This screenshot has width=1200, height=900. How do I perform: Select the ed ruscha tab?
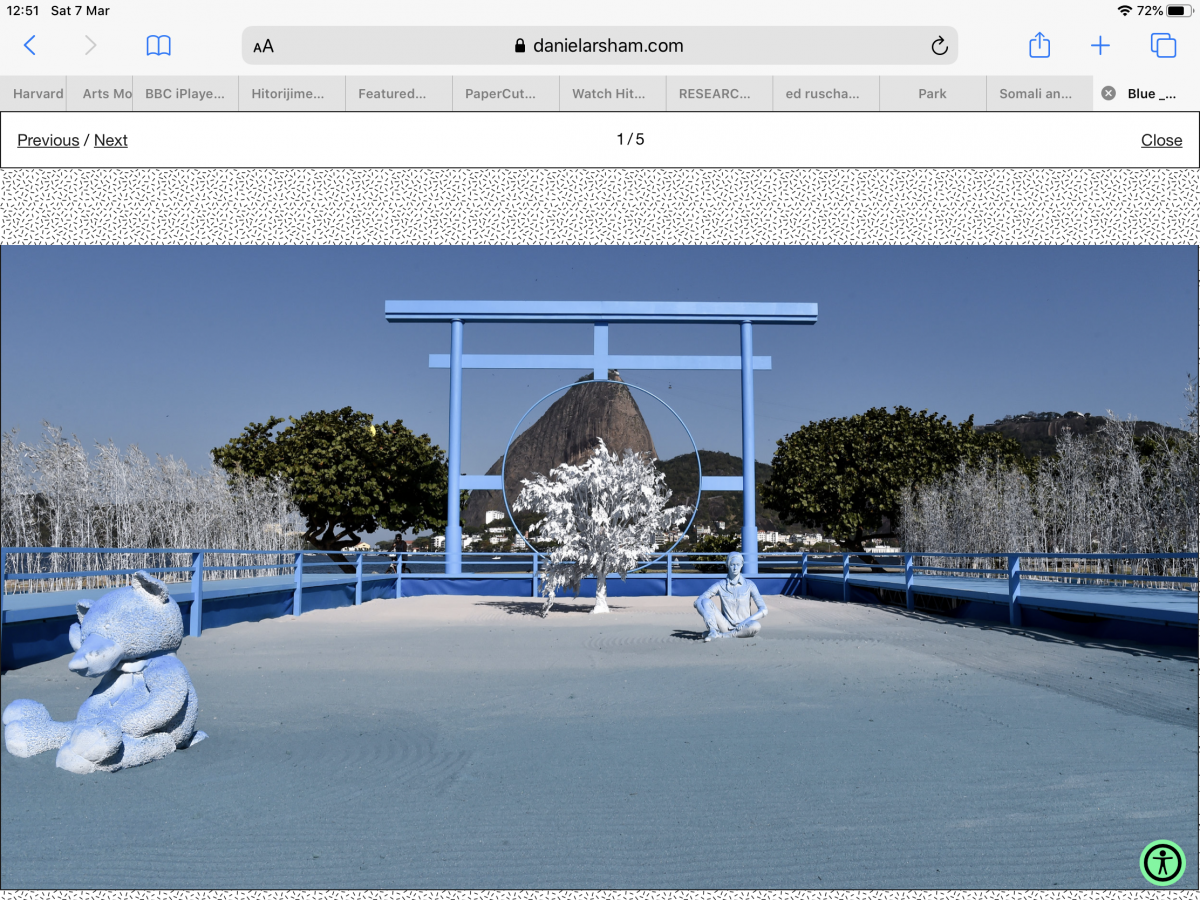822,93
